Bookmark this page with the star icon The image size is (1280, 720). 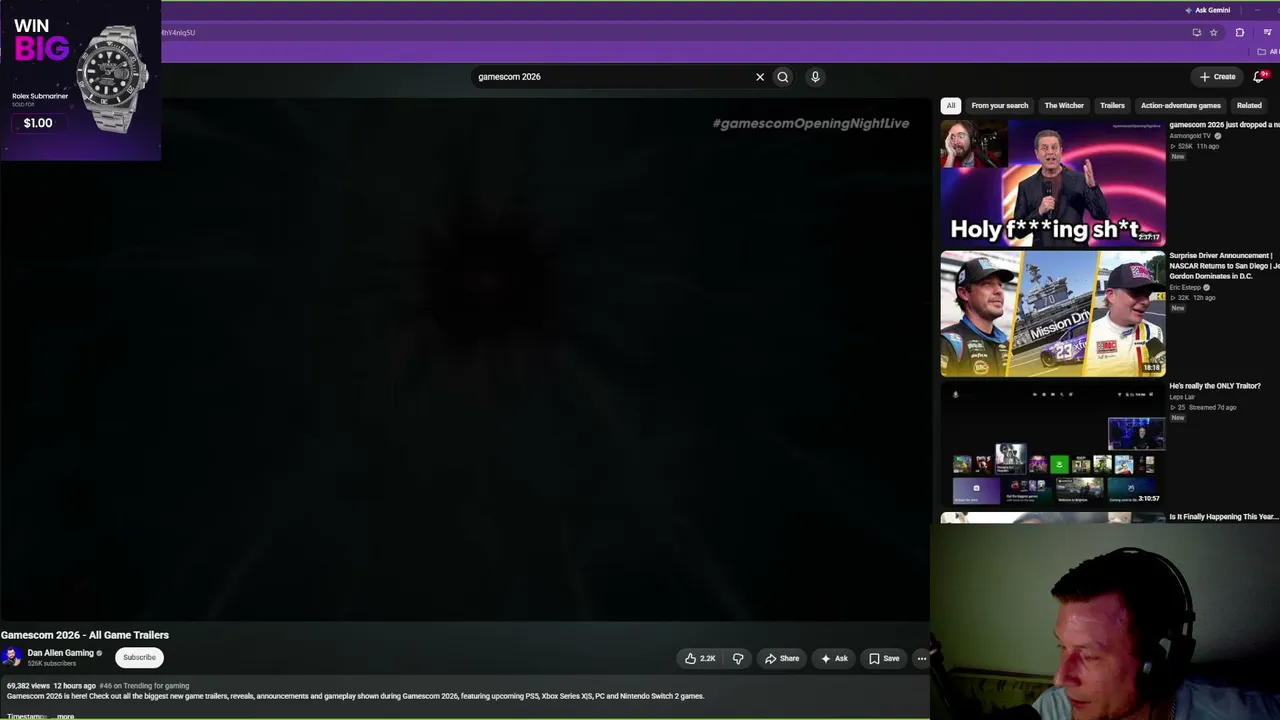(1214, 32)
